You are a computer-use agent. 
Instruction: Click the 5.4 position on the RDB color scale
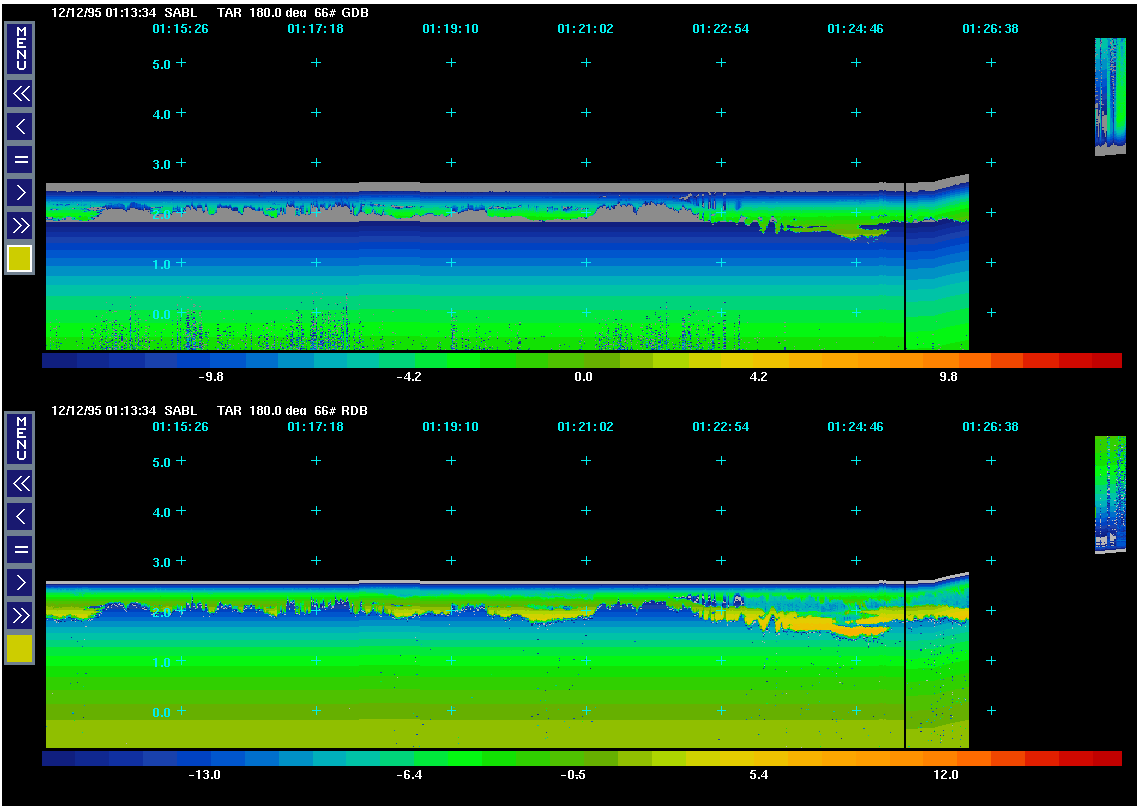coord(757,759)
